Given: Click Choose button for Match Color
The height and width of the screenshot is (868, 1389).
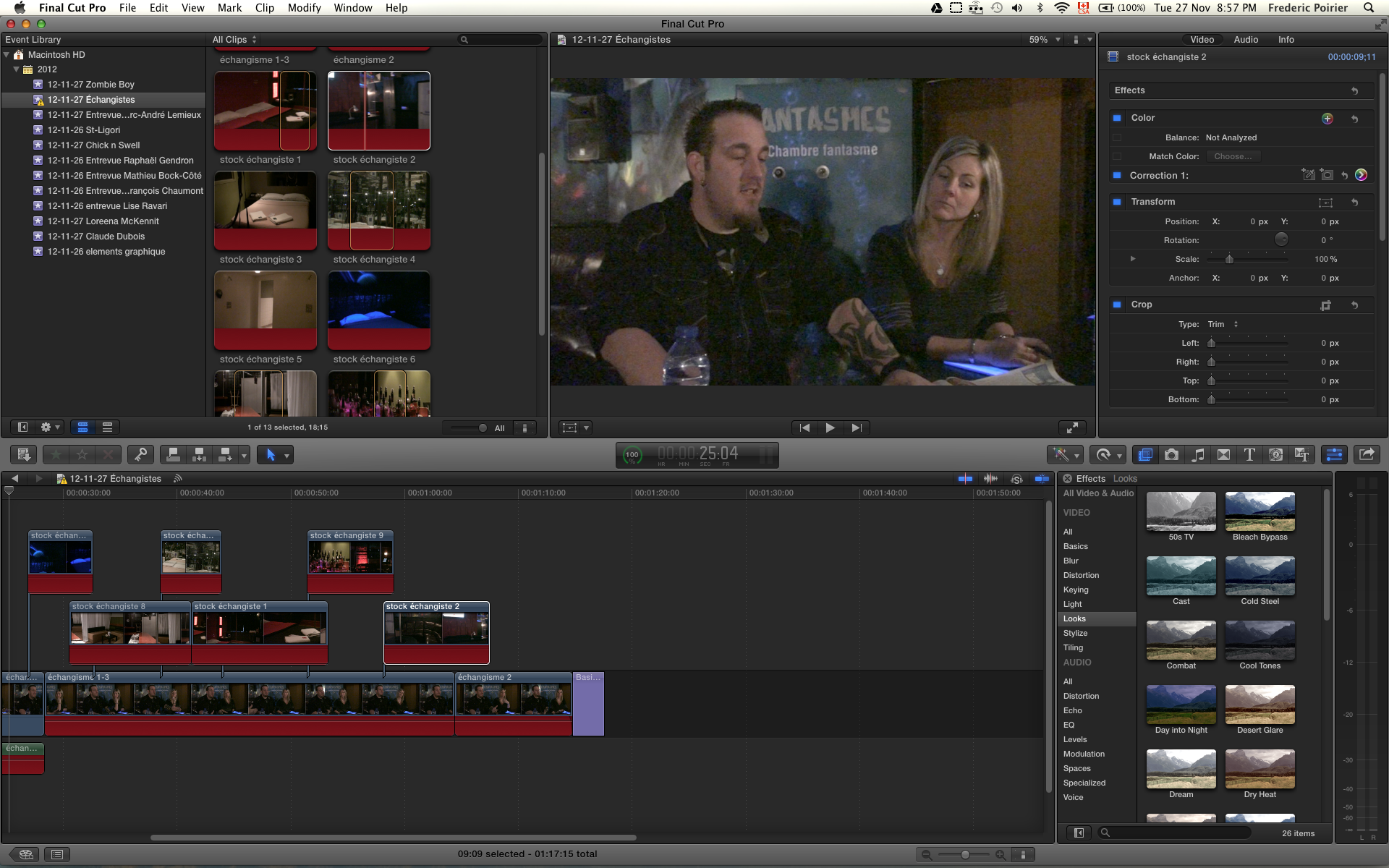Looking at the screenshot, I should (x=1233, y=156).
